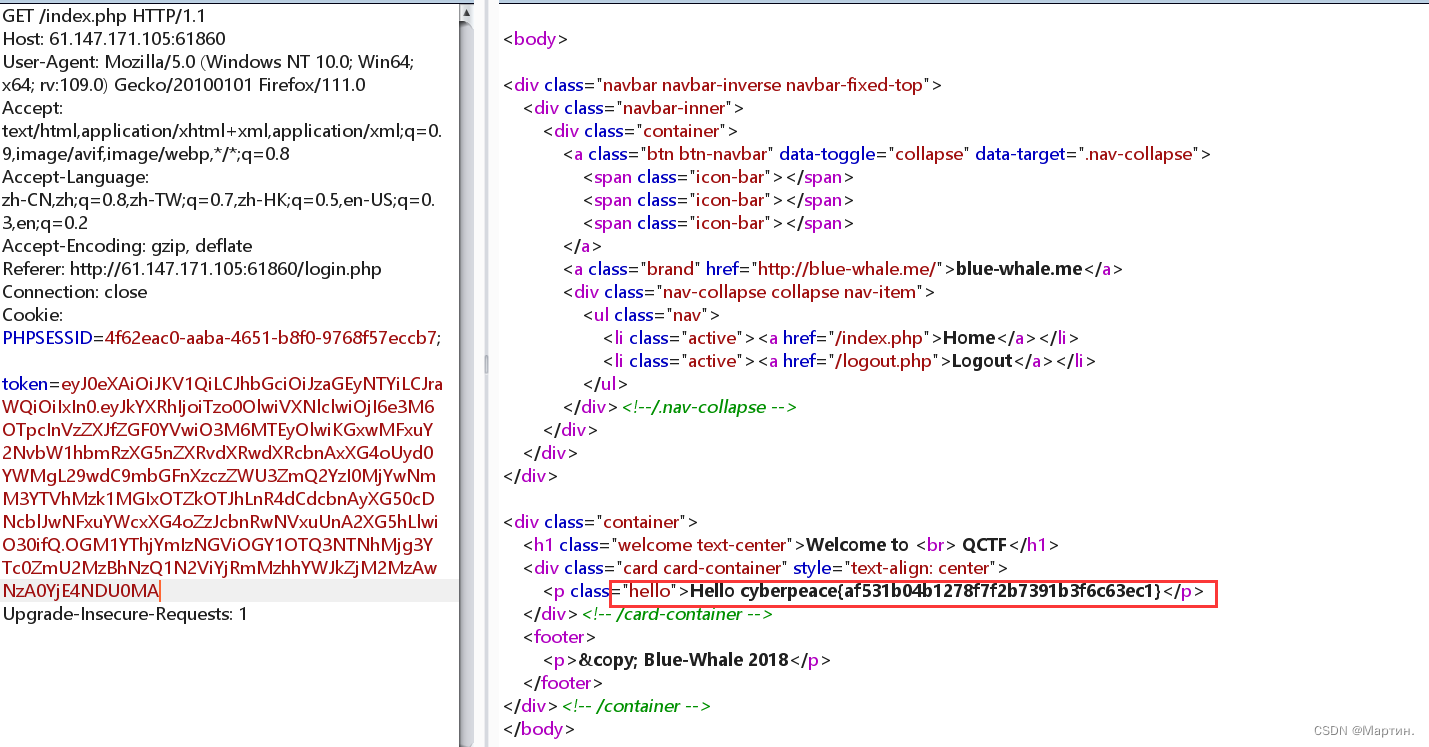The height and width of the screenshot is (747, 1429).
Task: Click the brand blue-whale.me anchor line
Action: tap(843, 269)
